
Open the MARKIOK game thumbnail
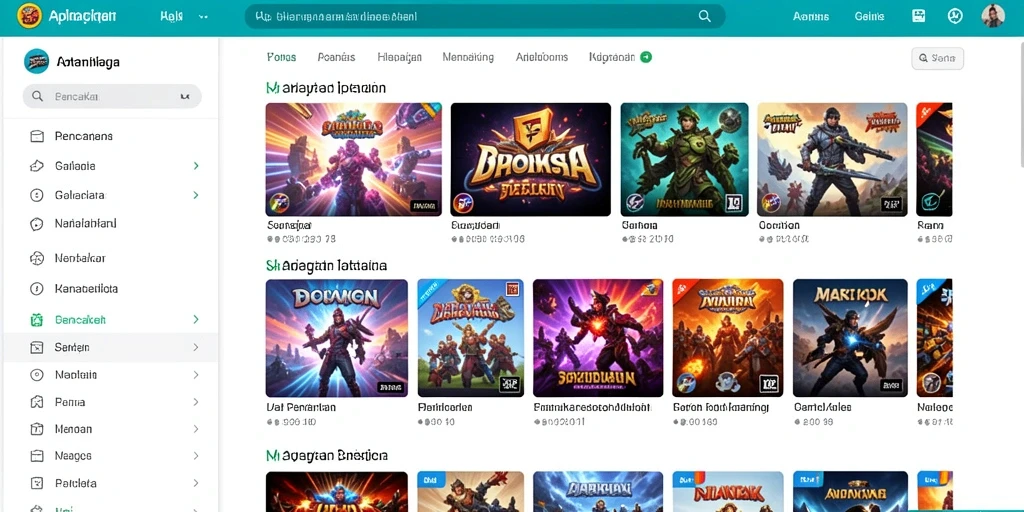850,338
